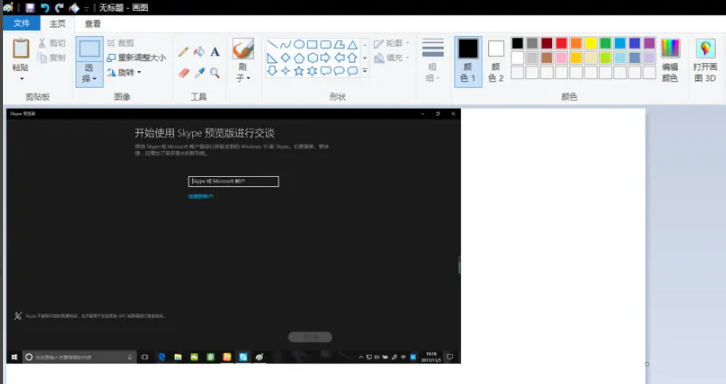
Task: Activate Color 2 background selector
Action: coord(496,62)
